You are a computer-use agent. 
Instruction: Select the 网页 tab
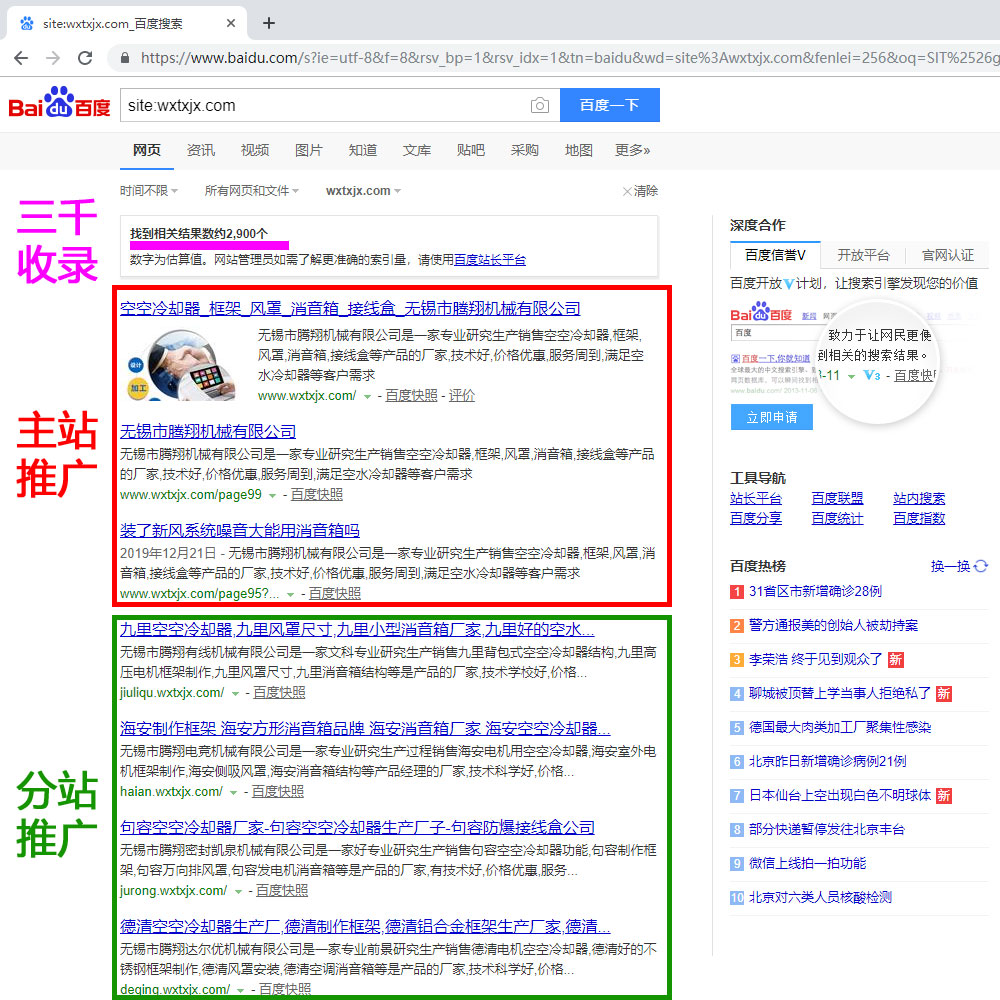click(147, 150)
